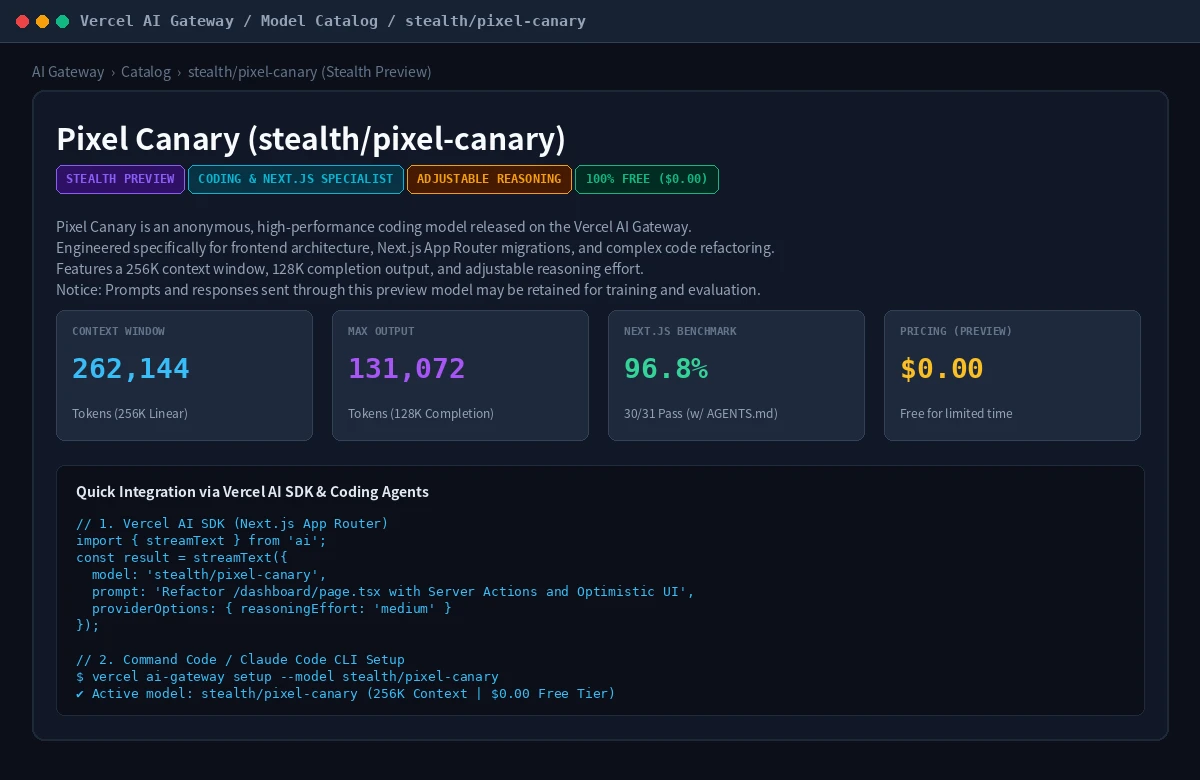
Task: Click the const result = streamText({ line
Action: pos(181,557)
